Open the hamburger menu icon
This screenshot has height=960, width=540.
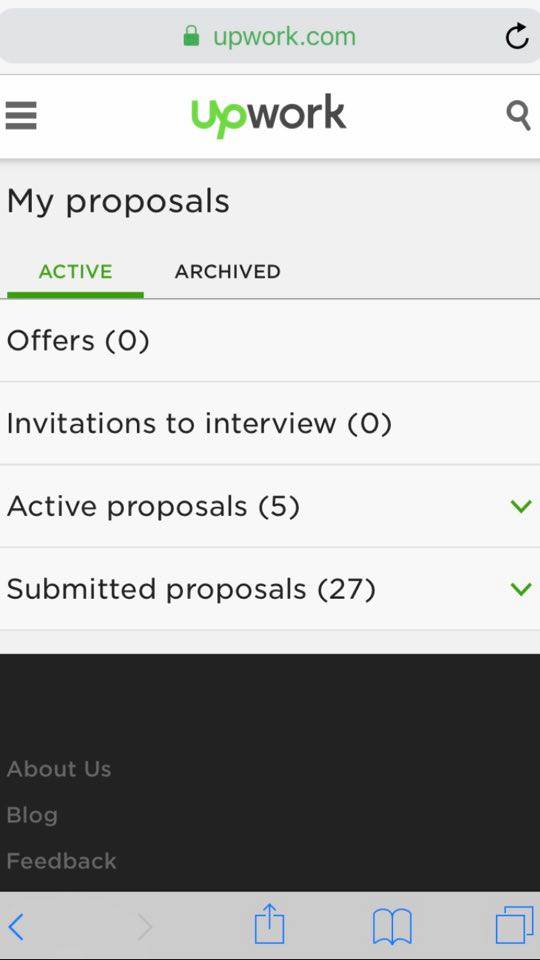click(x=21, y=116)
